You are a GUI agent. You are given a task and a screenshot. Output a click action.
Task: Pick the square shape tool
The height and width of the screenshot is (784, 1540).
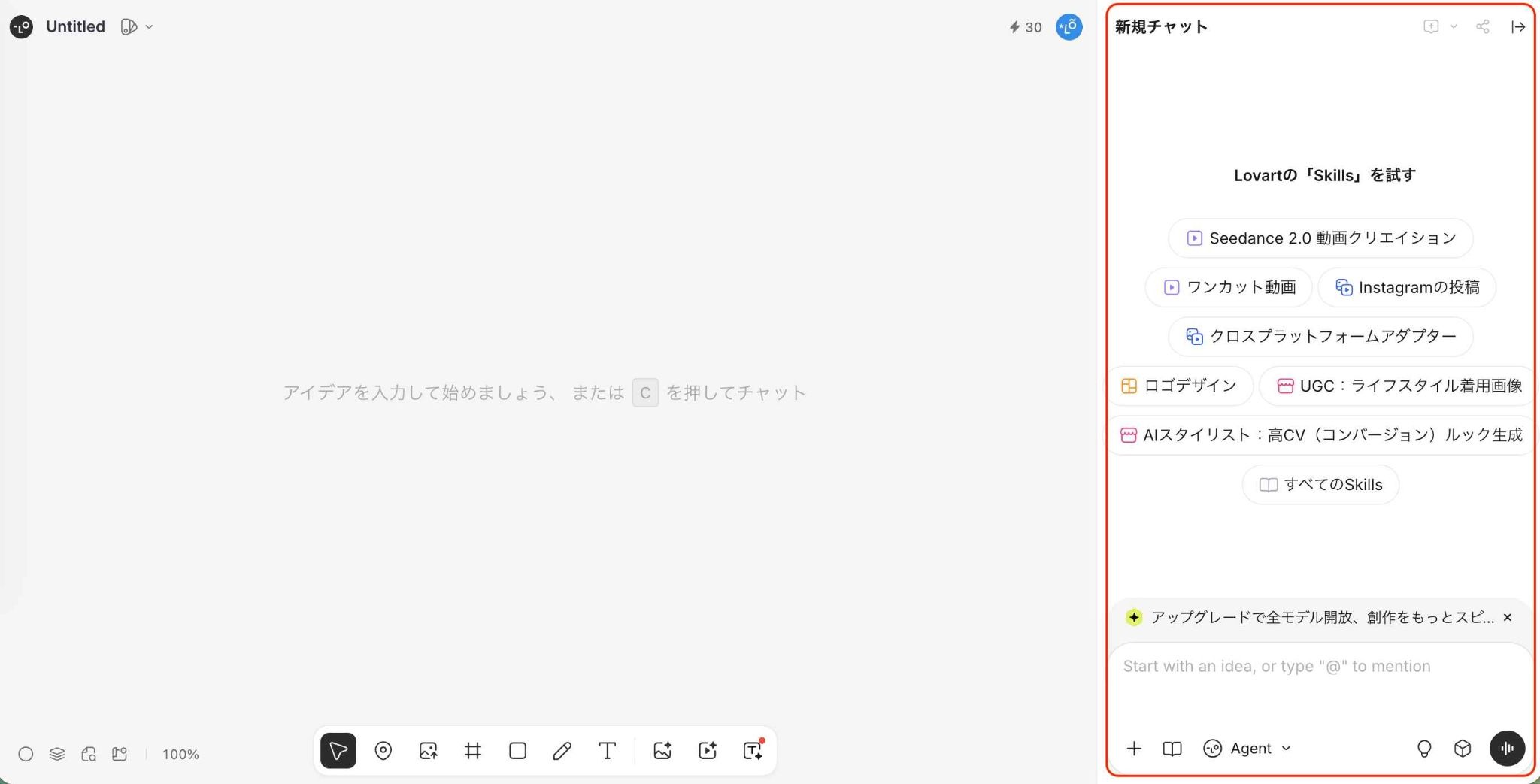click(517, 750)
